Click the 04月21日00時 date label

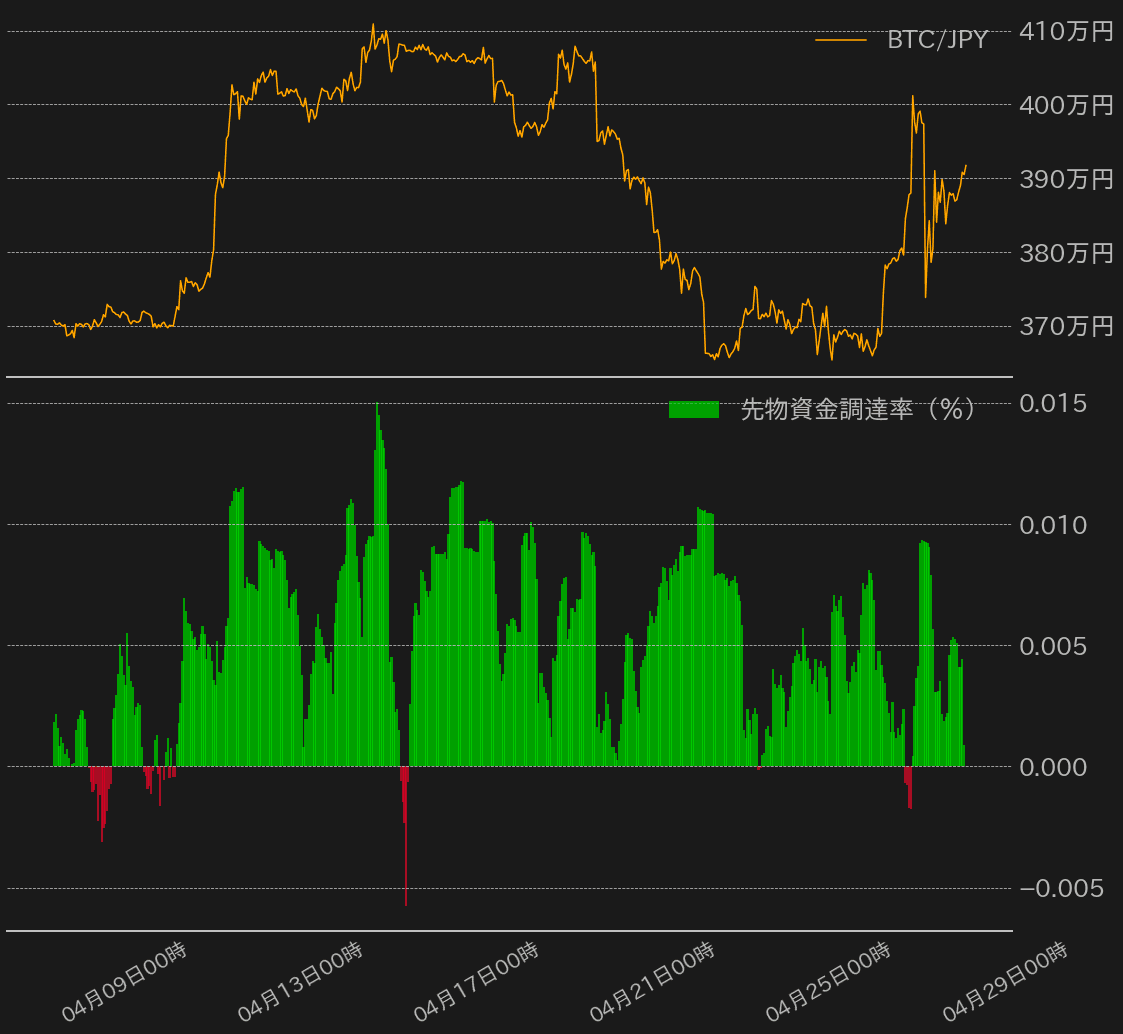pyautogui.click(x=652, y=982)
